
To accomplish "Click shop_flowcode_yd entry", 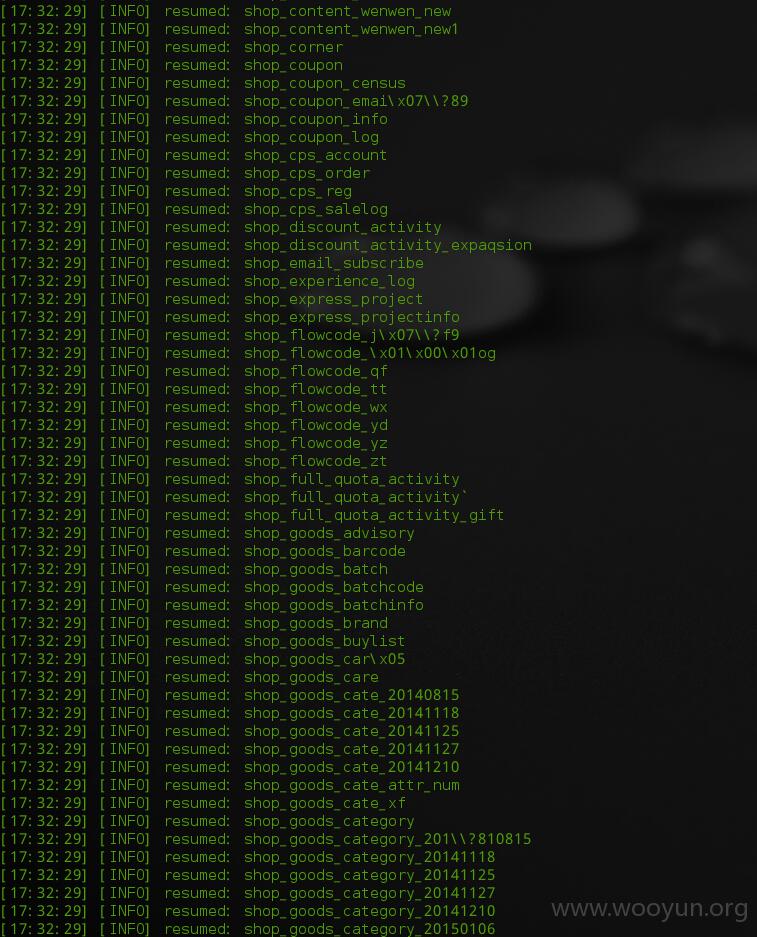I will 315,425.
